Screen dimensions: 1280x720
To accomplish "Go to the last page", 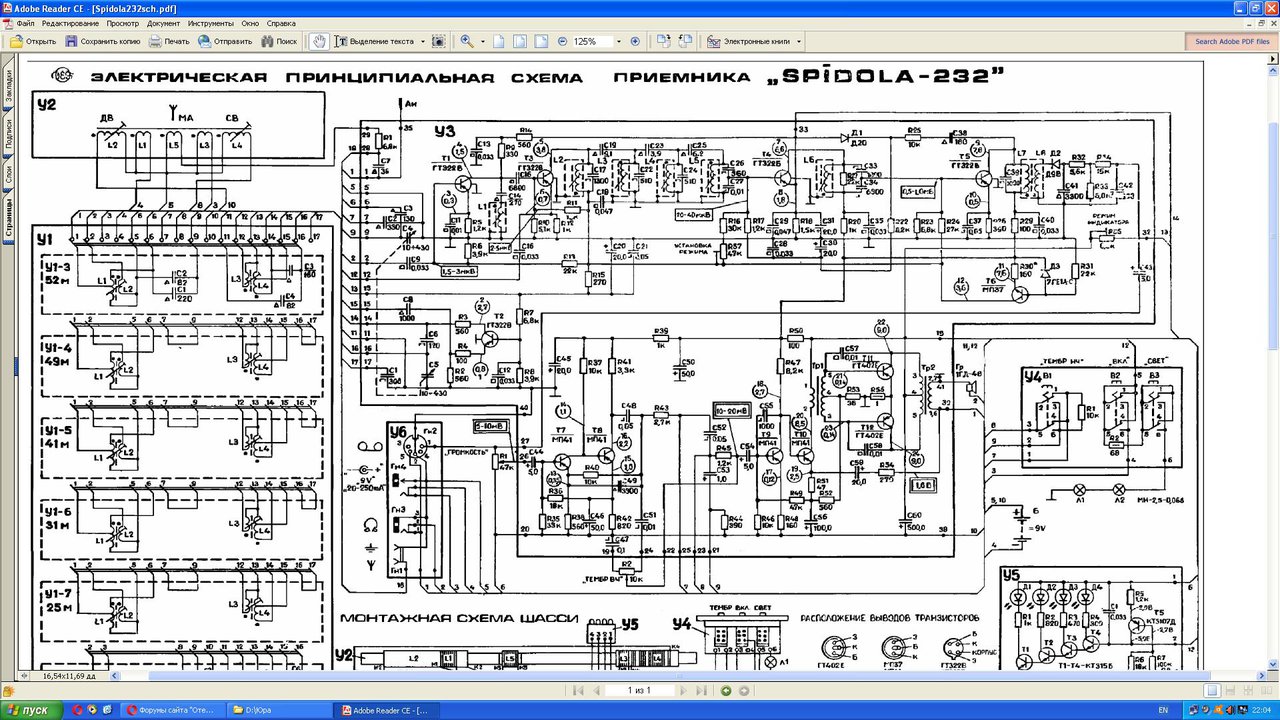I will coord(702,690).
